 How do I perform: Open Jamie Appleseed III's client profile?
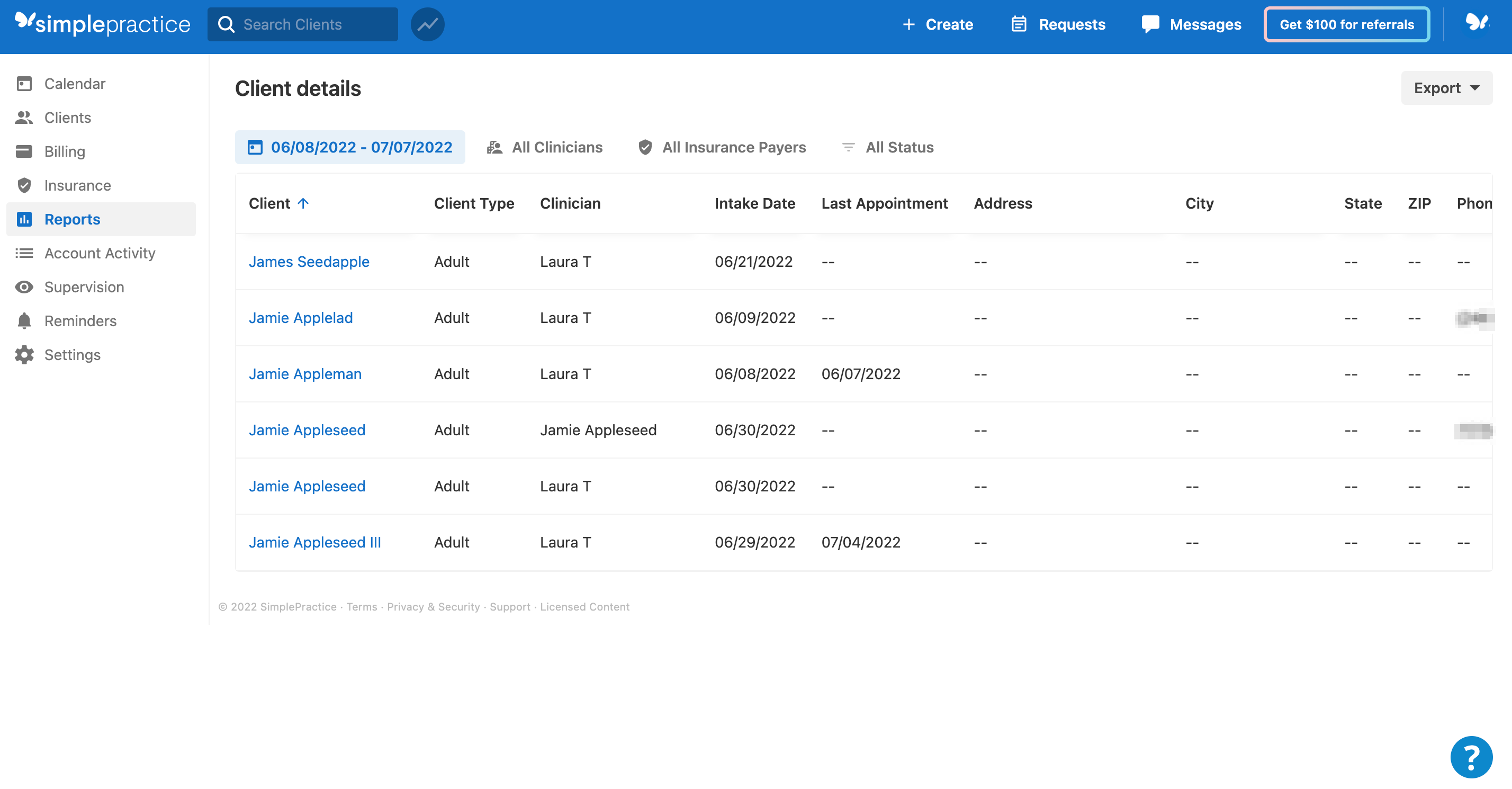click(x=315, y=542)
